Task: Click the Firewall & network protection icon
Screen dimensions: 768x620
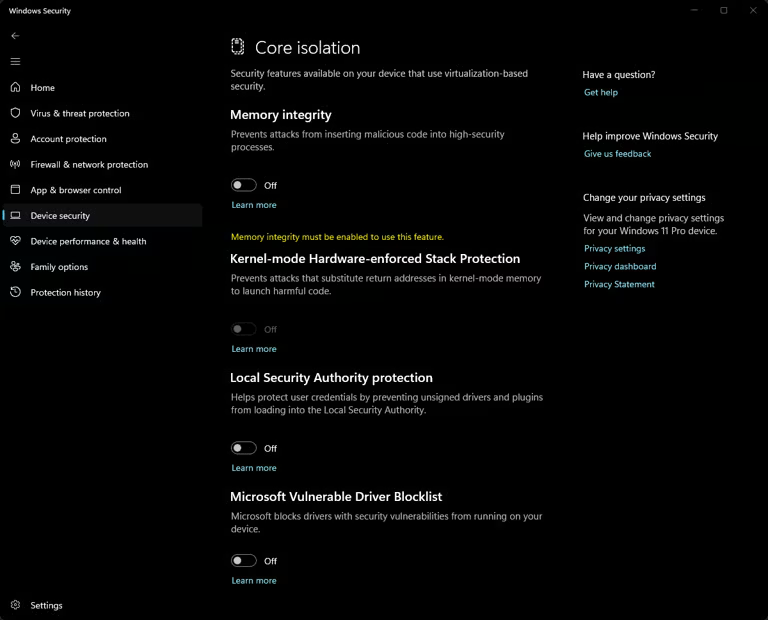Action: coord(15,164)
